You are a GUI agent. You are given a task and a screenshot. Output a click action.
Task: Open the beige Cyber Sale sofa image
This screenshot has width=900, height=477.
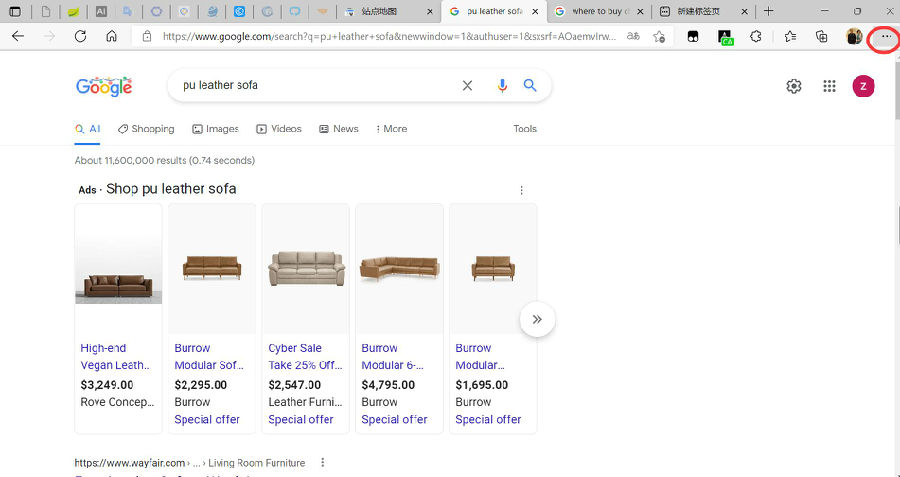pos(305,268)
